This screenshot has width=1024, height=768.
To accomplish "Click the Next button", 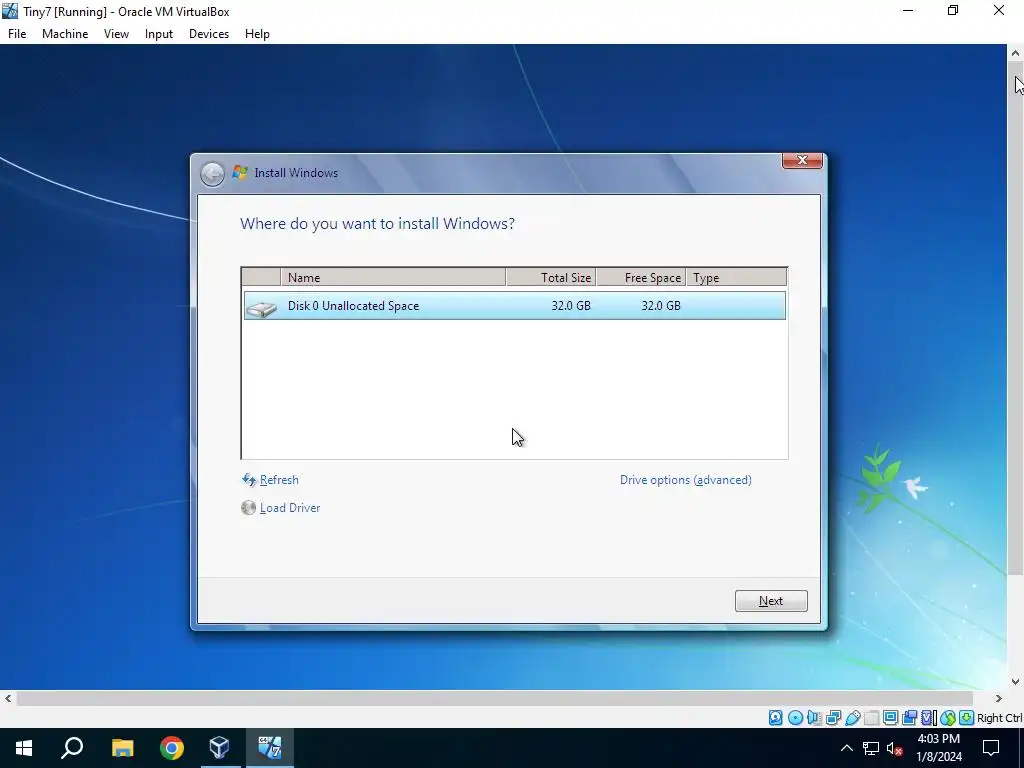I will tap(771, 601).
